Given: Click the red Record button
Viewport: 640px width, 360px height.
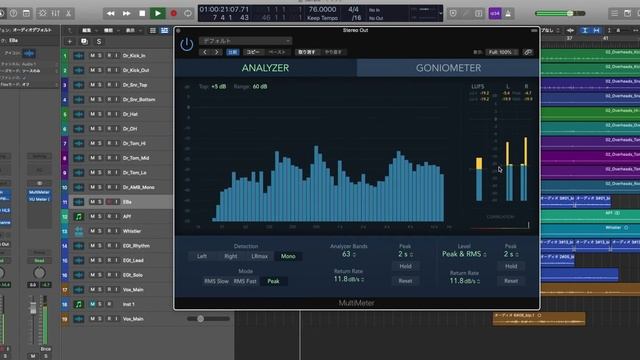Looking at the screenshot, I should point(173,13).
